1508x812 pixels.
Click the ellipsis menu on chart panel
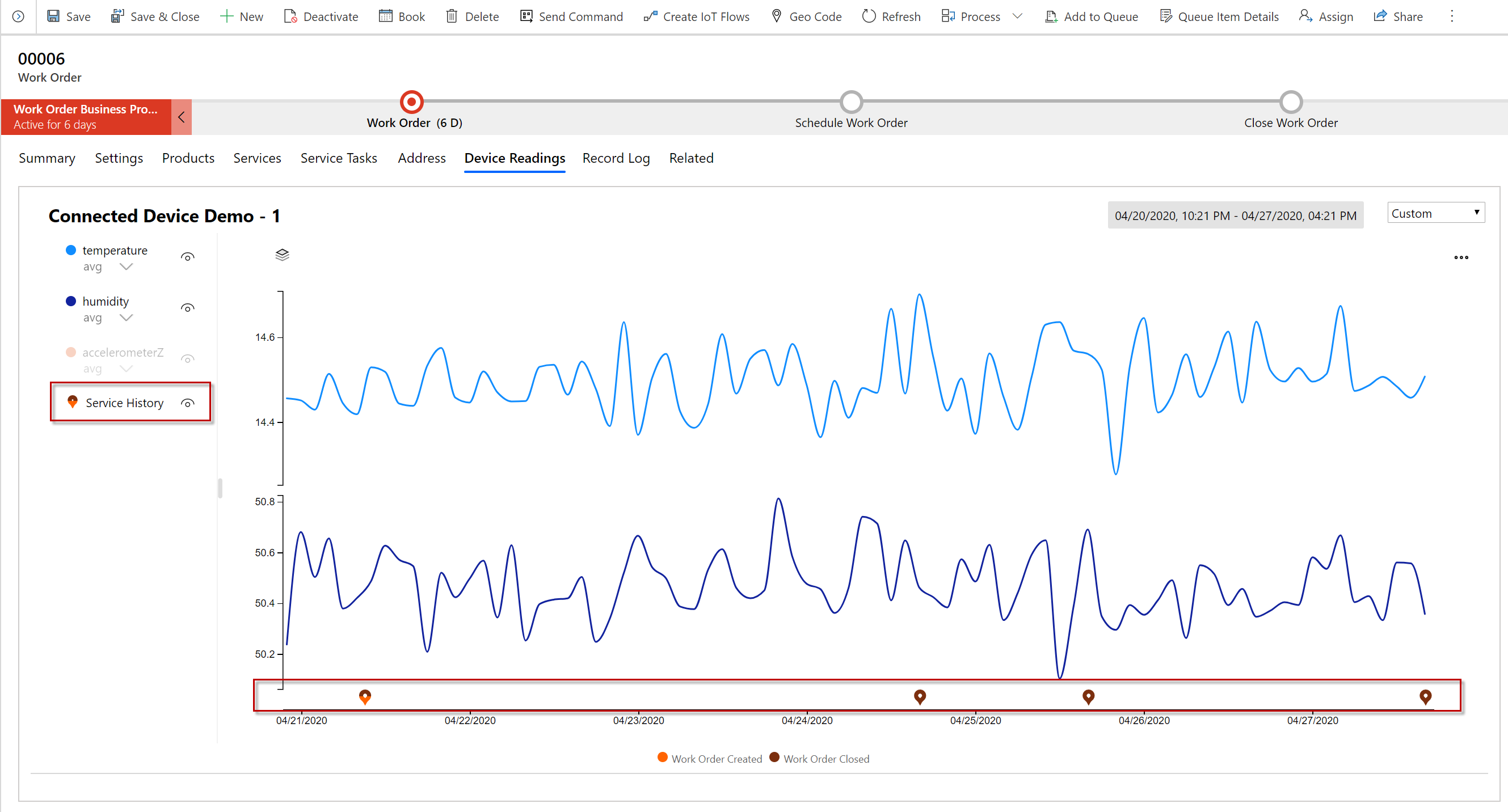(x=1461, y=258)
